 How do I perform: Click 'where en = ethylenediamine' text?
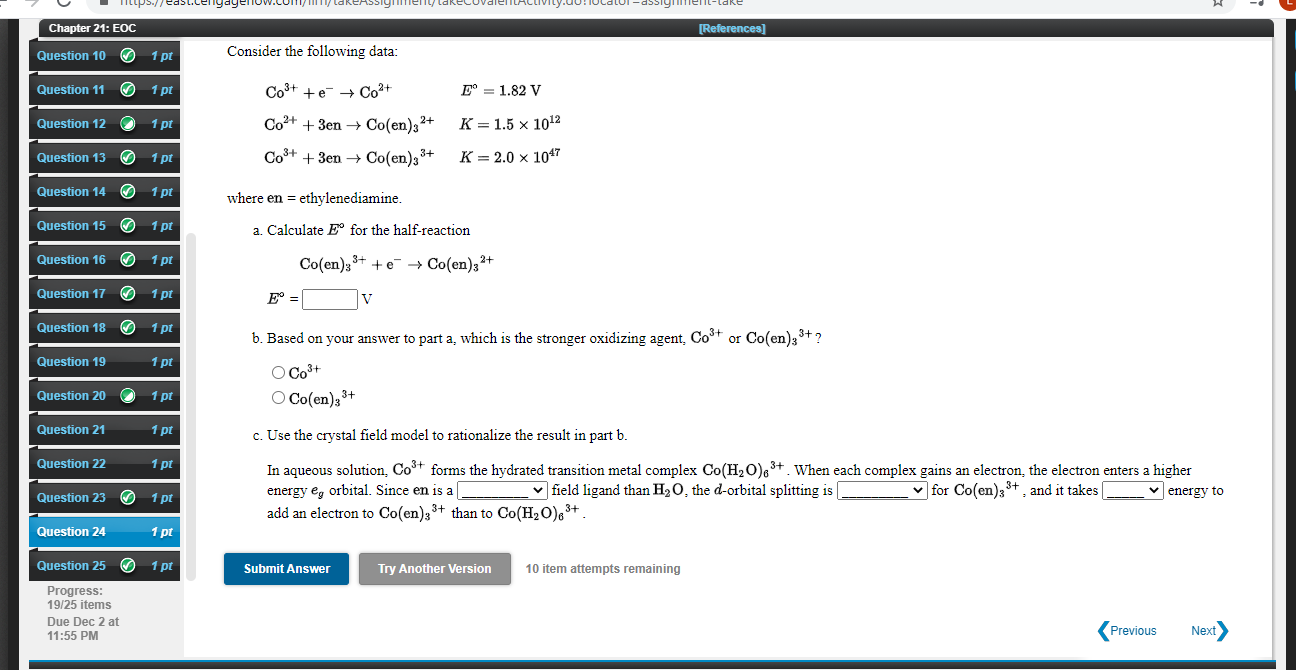point(314,198)
